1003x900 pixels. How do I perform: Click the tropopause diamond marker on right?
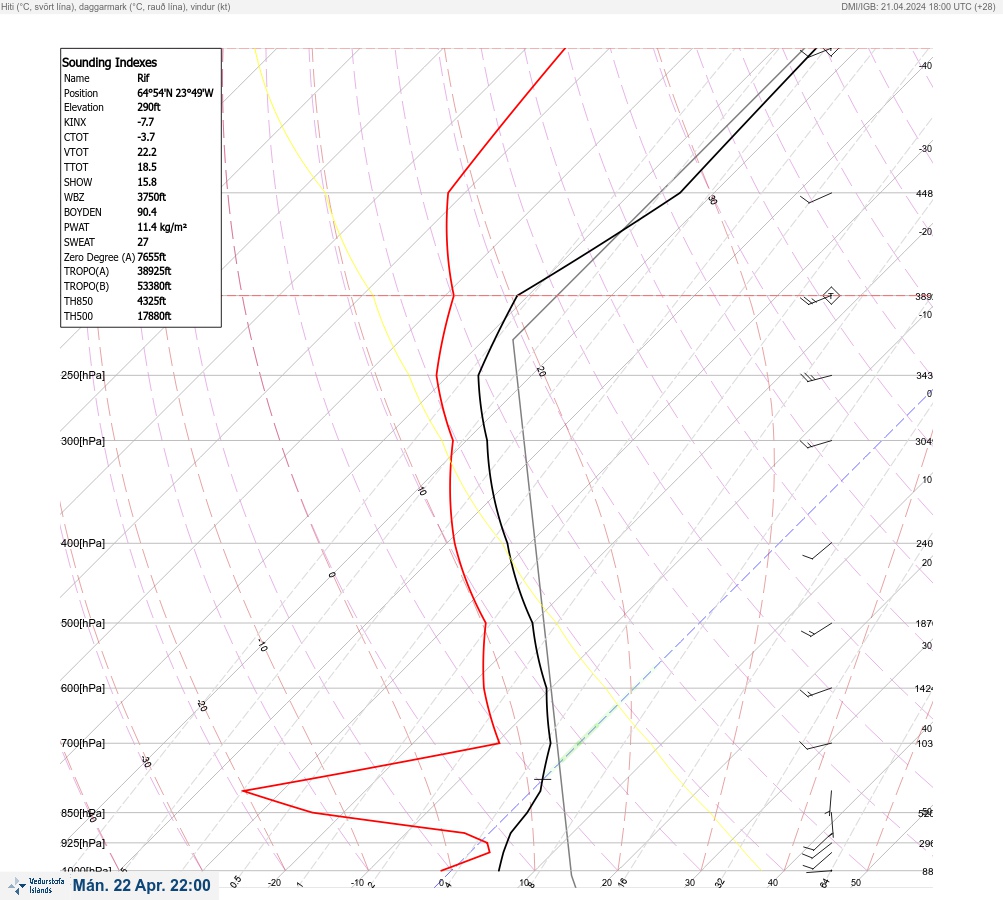coord(831,296)
